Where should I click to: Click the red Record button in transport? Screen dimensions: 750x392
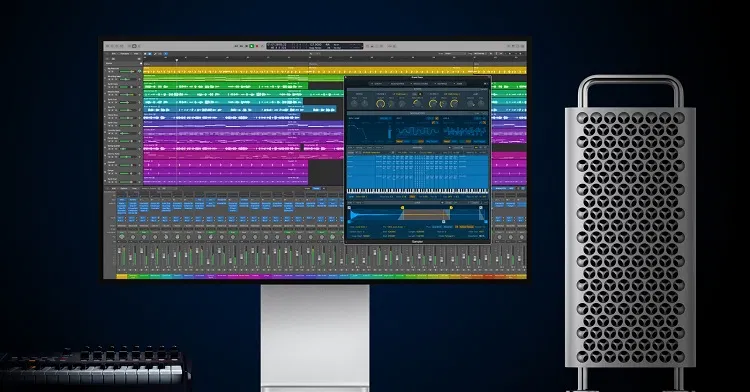(x=257, y=46)
